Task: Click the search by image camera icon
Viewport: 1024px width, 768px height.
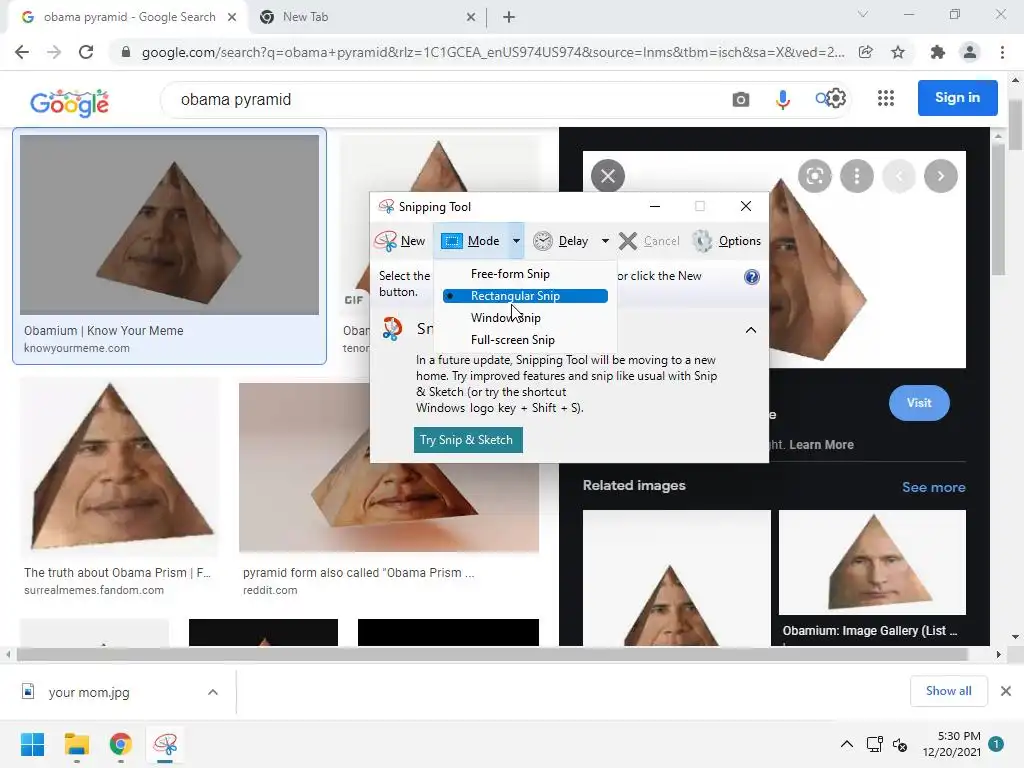Action: tap(741, 100)
